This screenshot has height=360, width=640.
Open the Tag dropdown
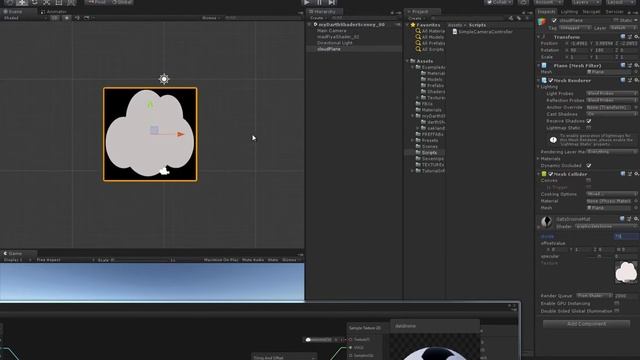[x=575, y=28]
